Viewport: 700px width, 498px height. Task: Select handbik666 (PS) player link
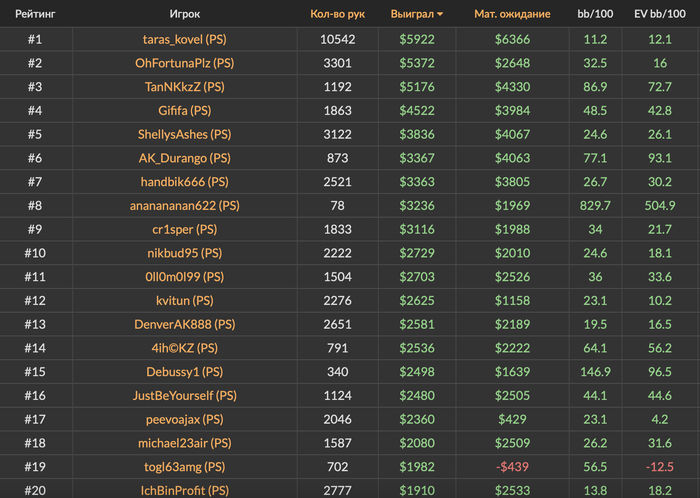point(185,181)
